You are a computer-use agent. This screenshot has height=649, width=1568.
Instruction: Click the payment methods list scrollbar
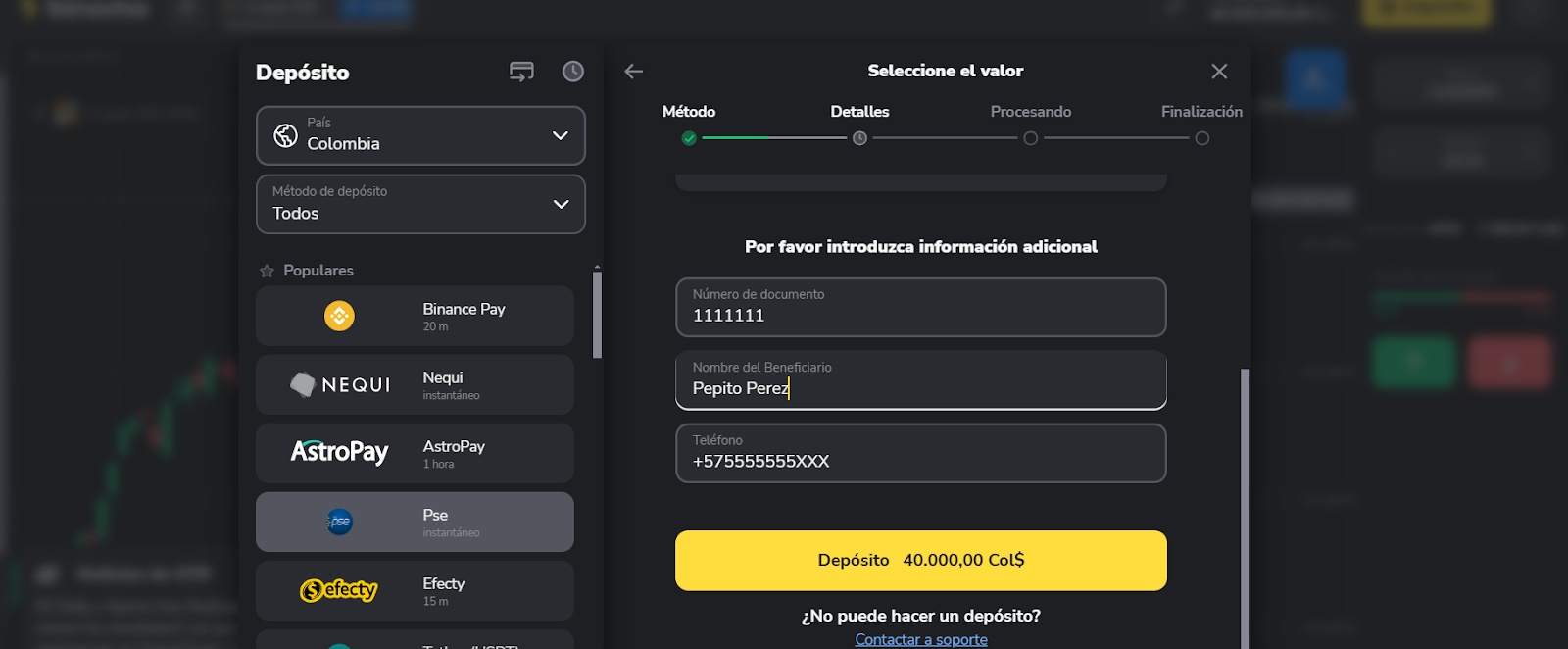[x=597, y=315]
